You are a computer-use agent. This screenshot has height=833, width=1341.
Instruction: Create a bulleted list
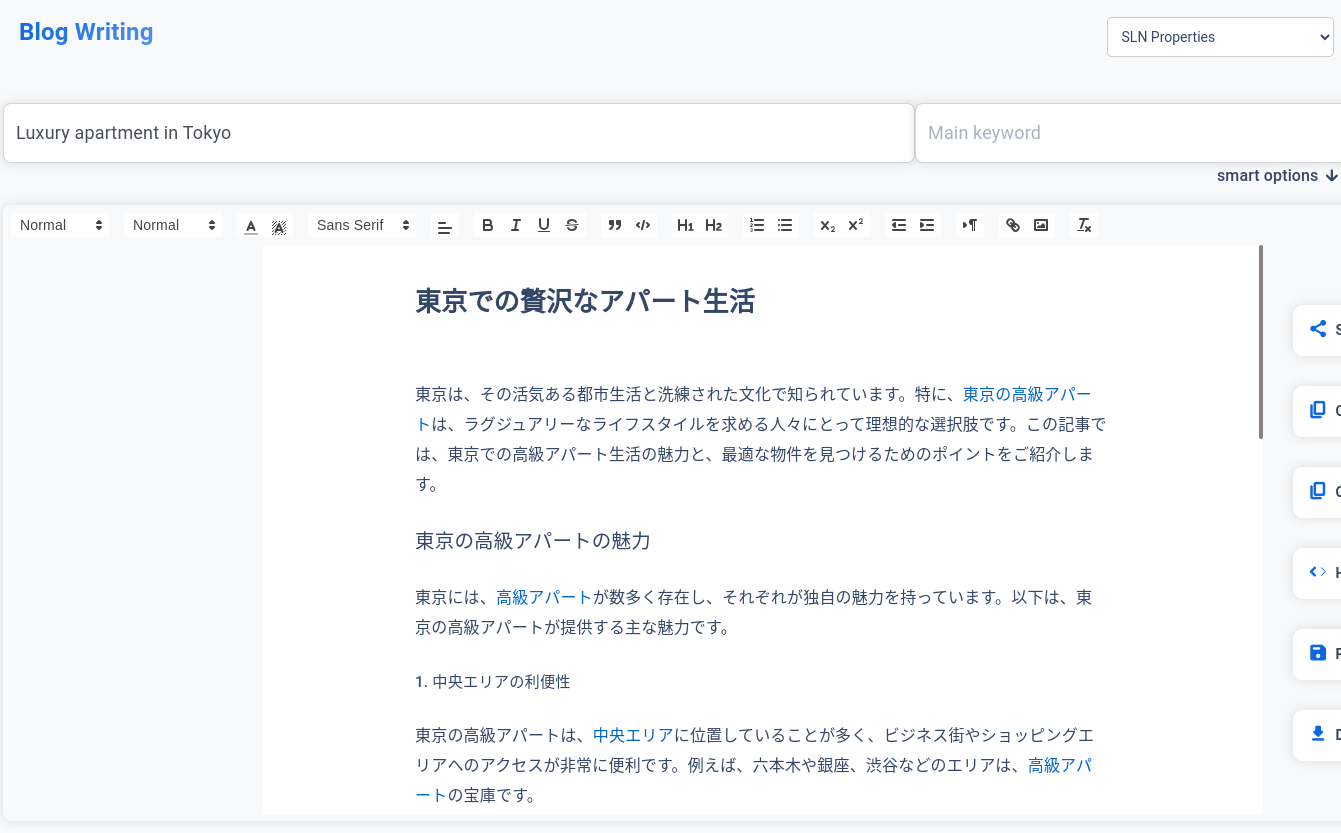coord(785,225)
